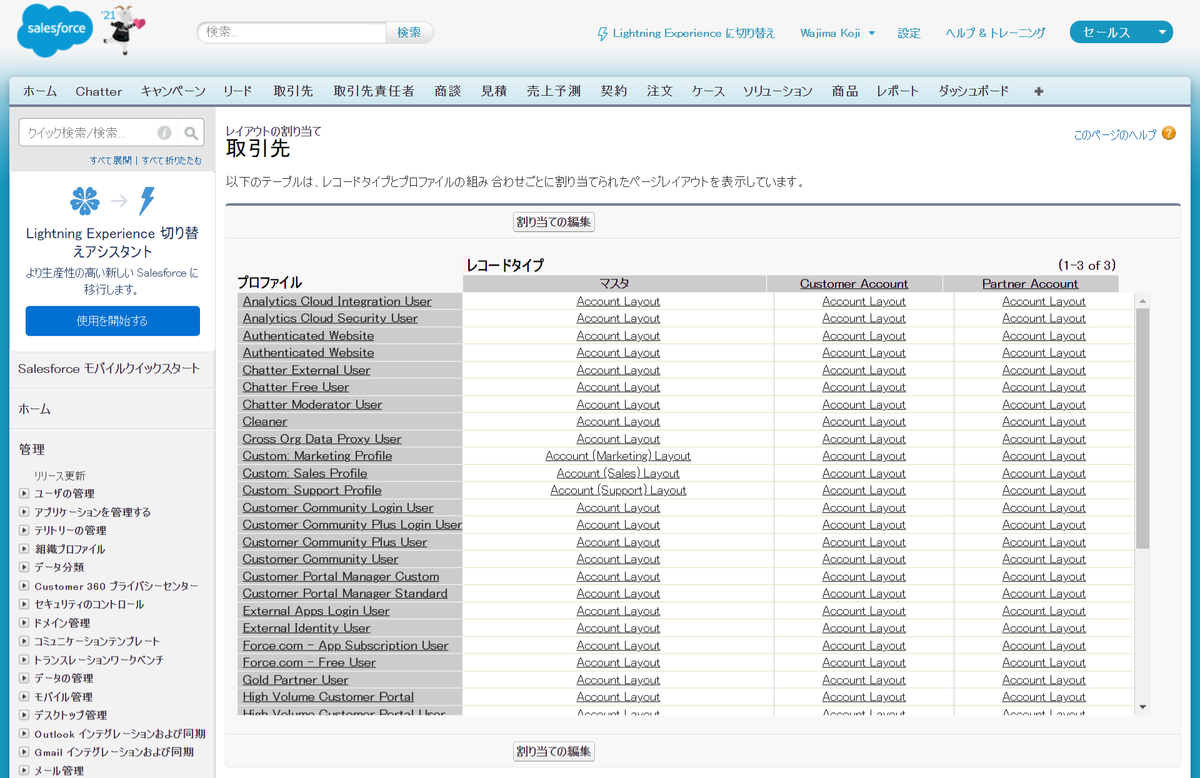1200x778 pixels.
Task: Open the Chatter tab
Action: (99, 91)
